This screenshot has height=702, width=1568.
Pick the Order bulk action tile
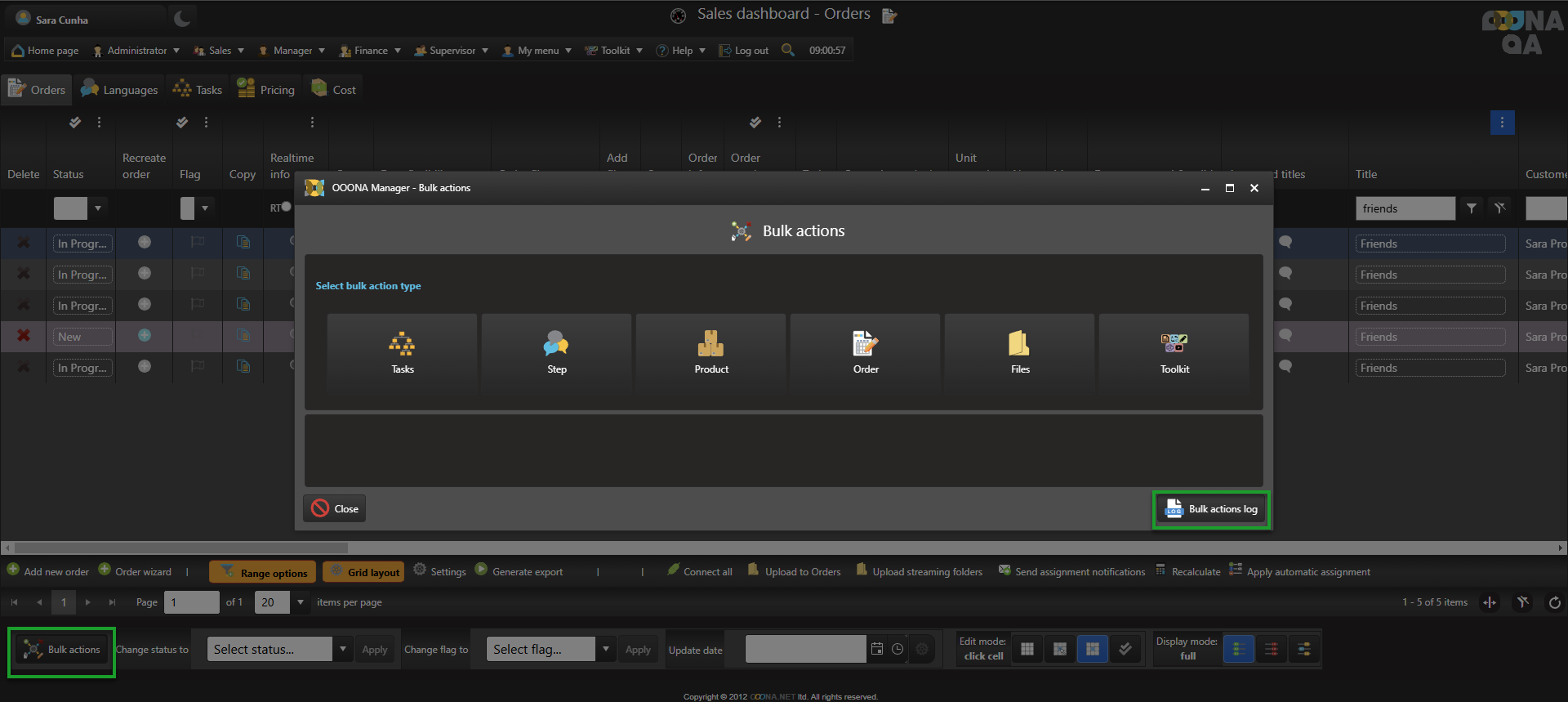pos(865,352)
